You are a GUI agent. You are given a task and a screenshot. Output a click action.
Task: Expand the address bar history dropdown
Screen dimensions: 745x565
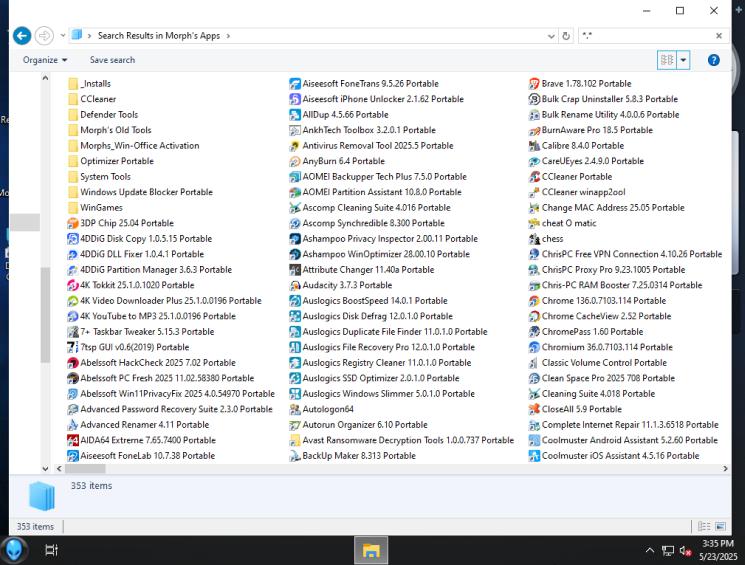pos(551,36)
